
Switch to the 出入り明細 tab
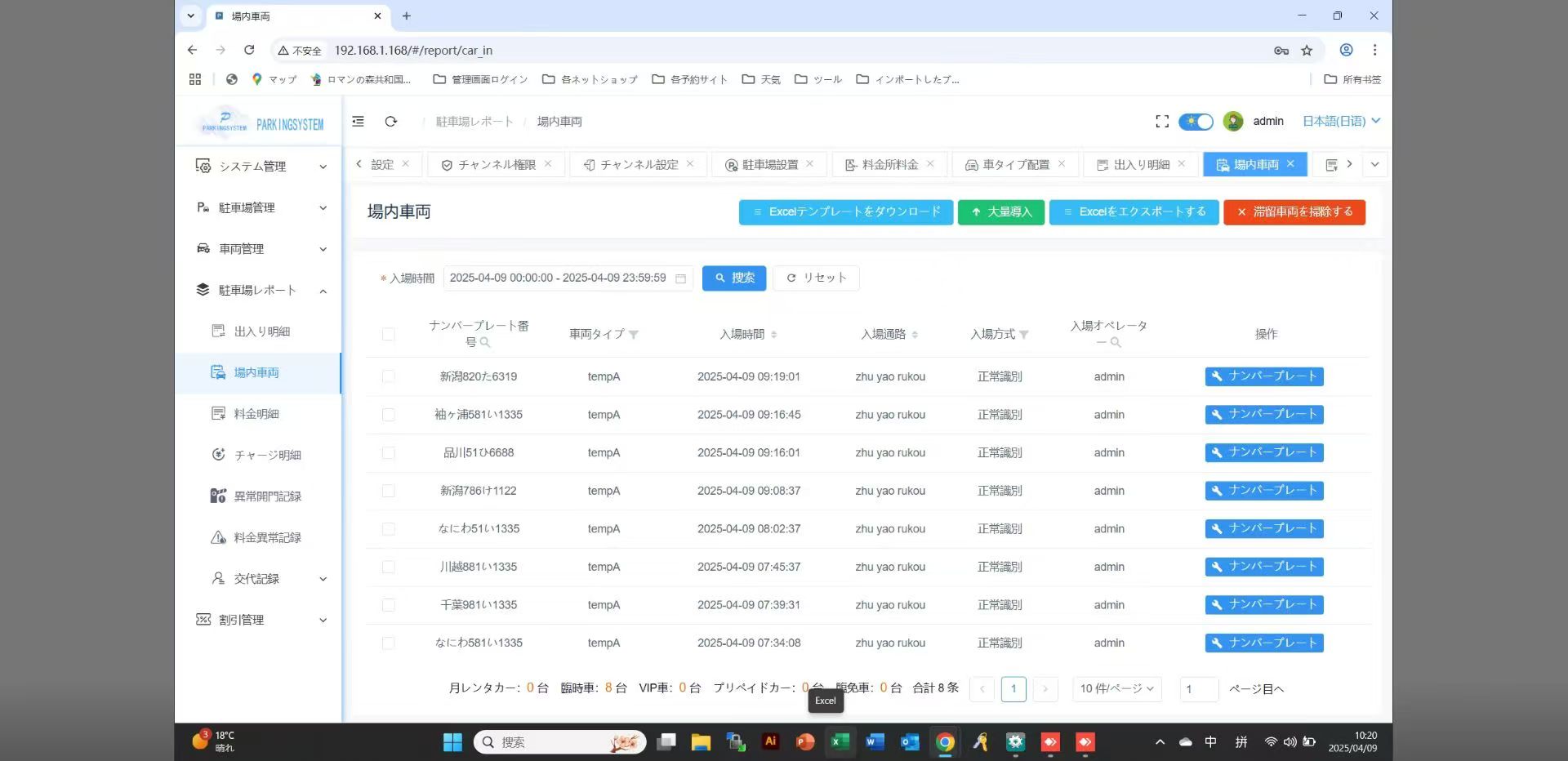tap(1141, 165)
